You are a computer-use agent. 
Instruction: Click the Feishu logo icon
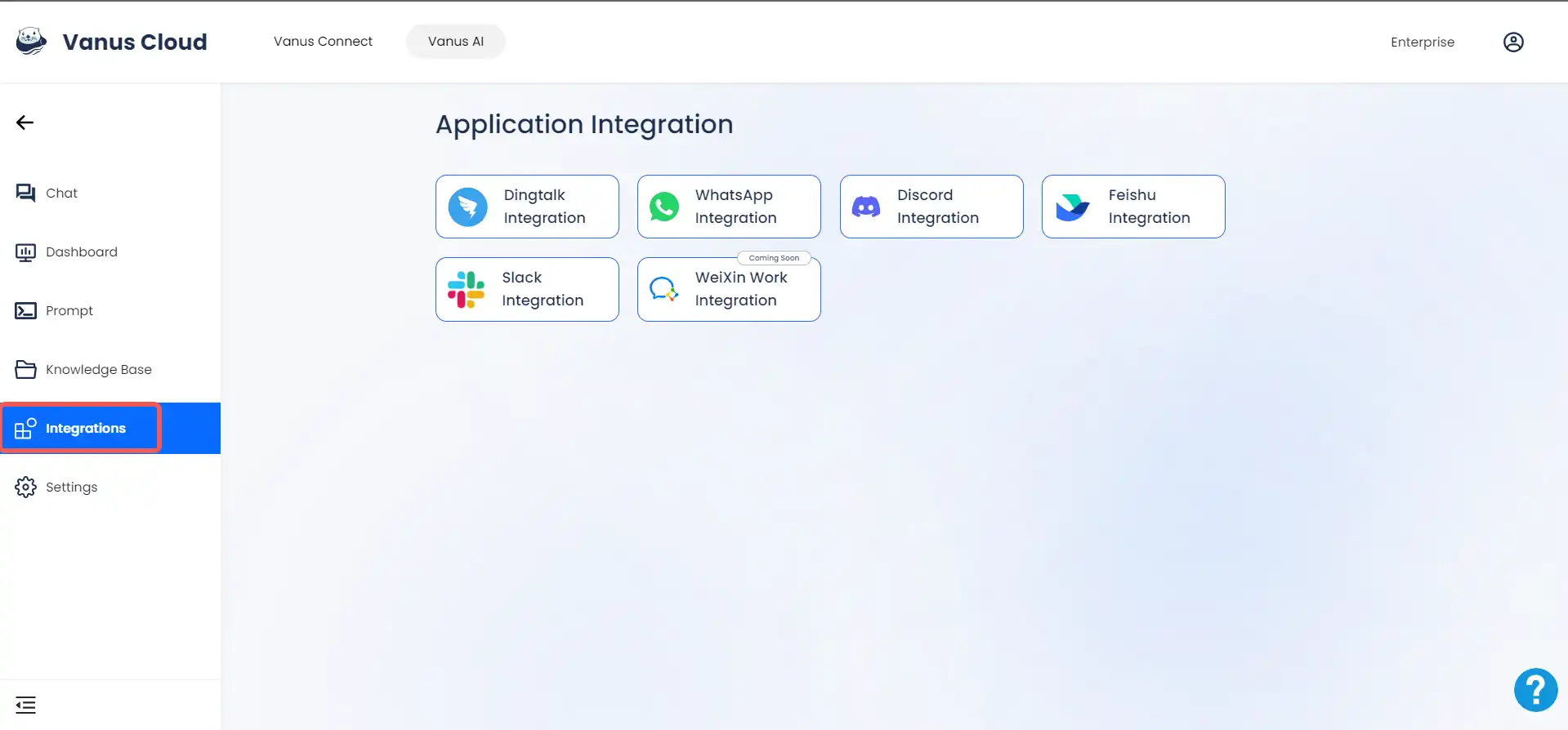click(1072, 207)
